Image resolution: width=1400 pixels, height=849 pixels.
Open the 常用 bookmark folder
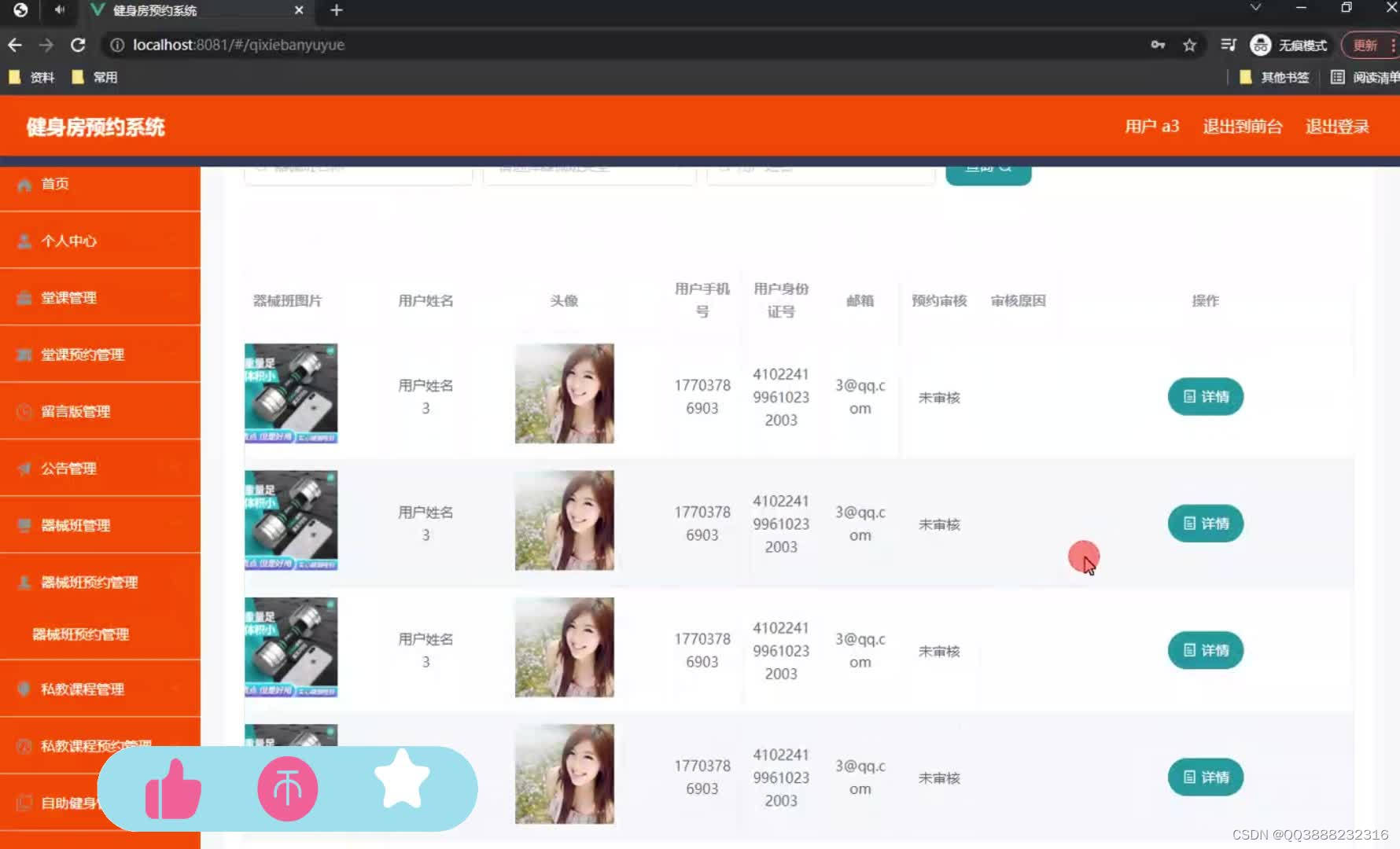[95, 77]
